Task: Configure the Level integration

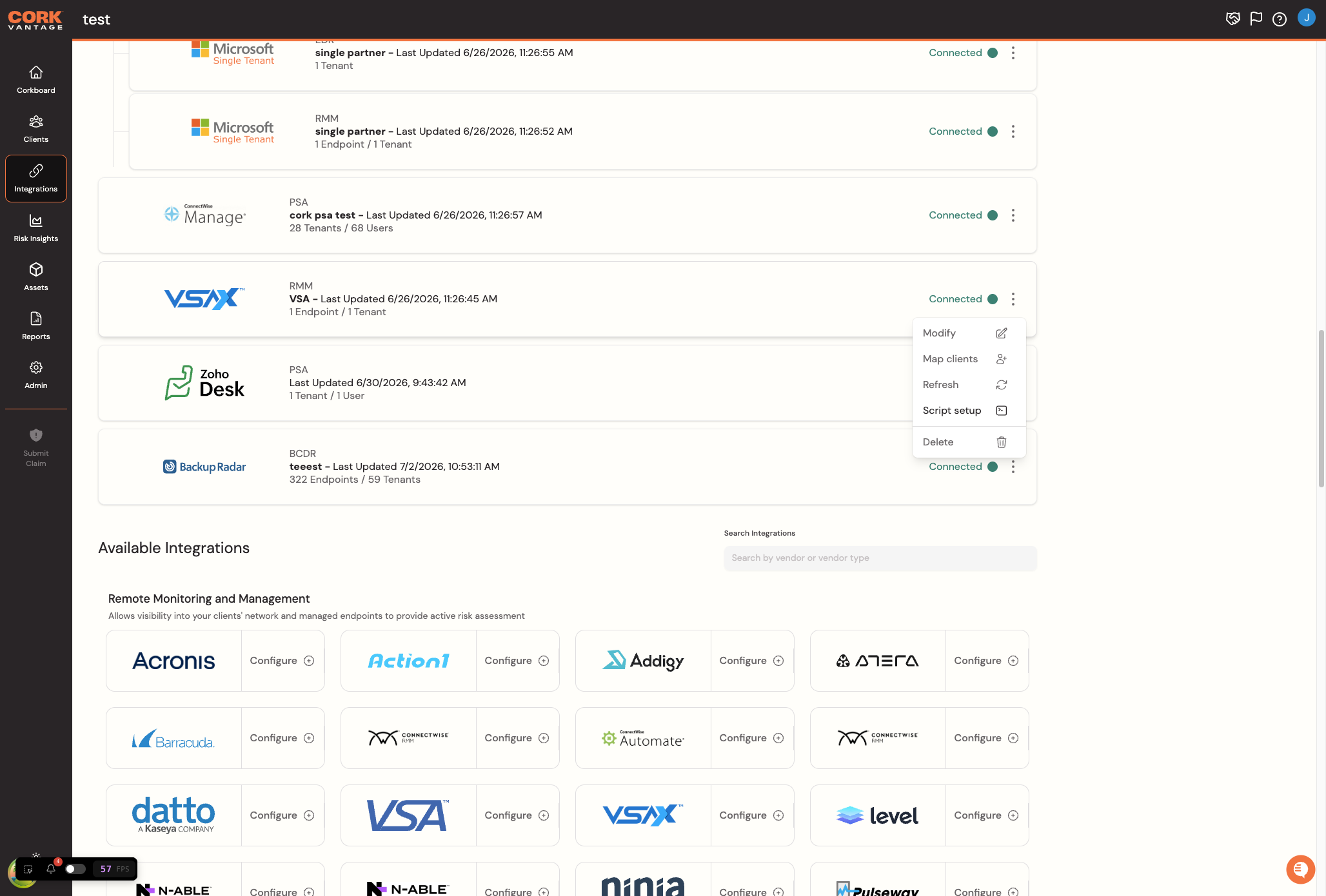Action: (x=987, y=815)
